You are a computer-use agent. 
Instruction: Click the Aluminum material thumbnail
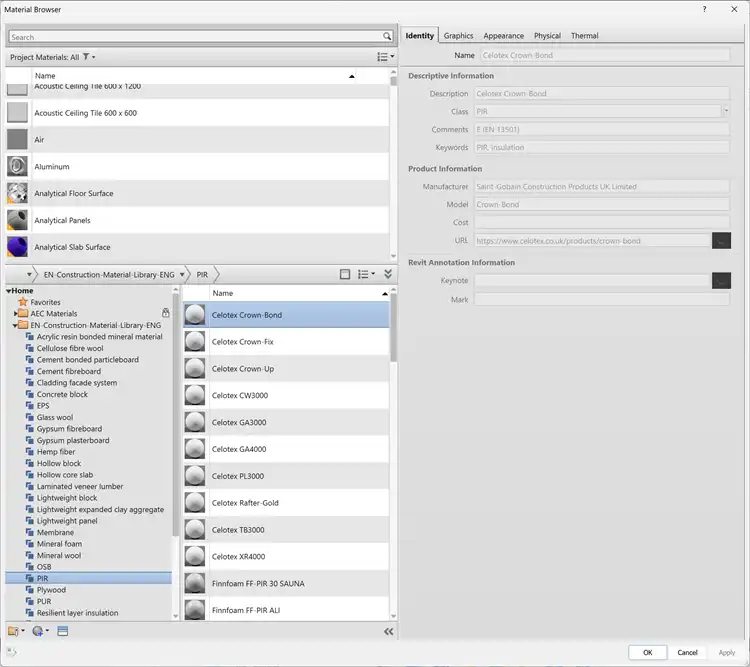17,167
